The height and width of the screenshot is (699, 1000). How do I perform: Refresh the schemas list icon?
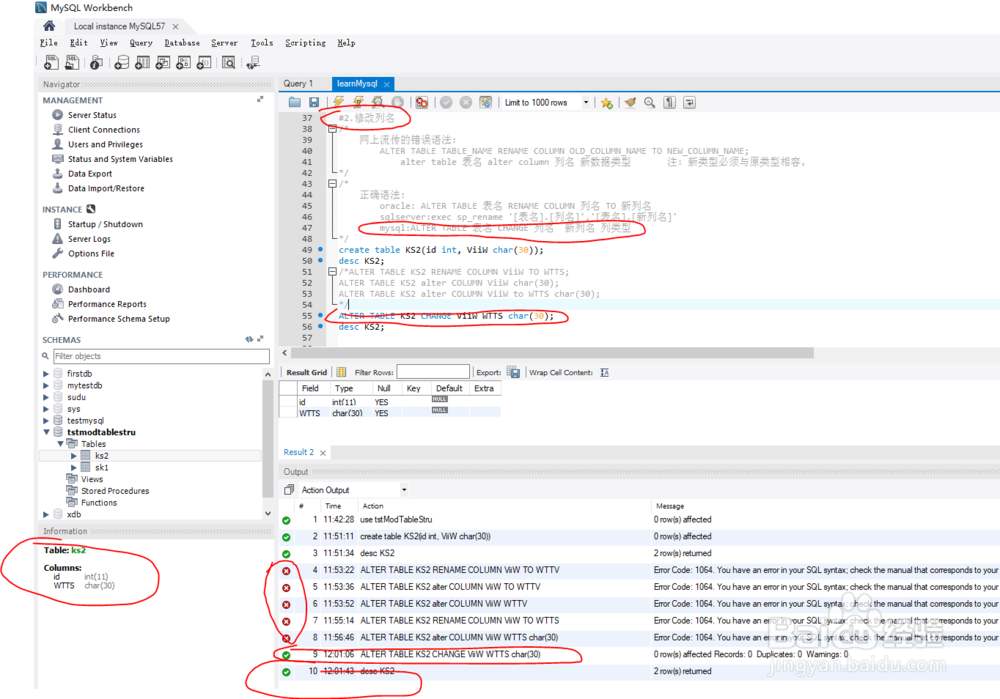point(249,339)
